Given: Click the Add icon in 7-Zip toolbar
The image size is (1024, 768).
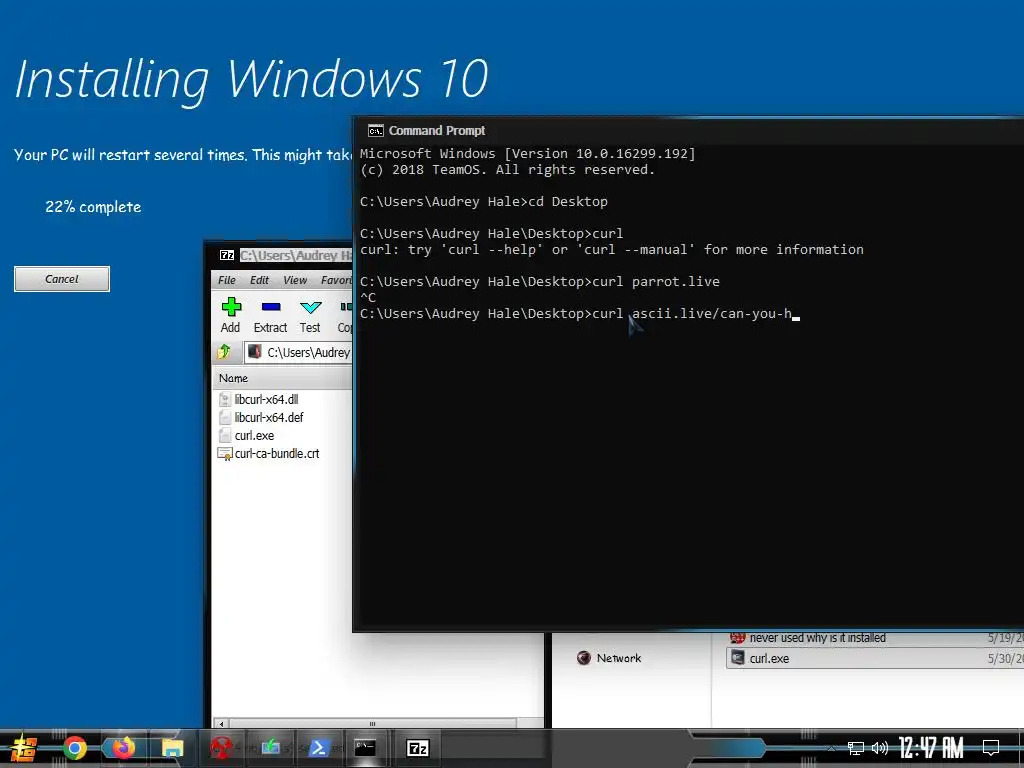Looking at the screenshot, I should [x=231, y=315].
